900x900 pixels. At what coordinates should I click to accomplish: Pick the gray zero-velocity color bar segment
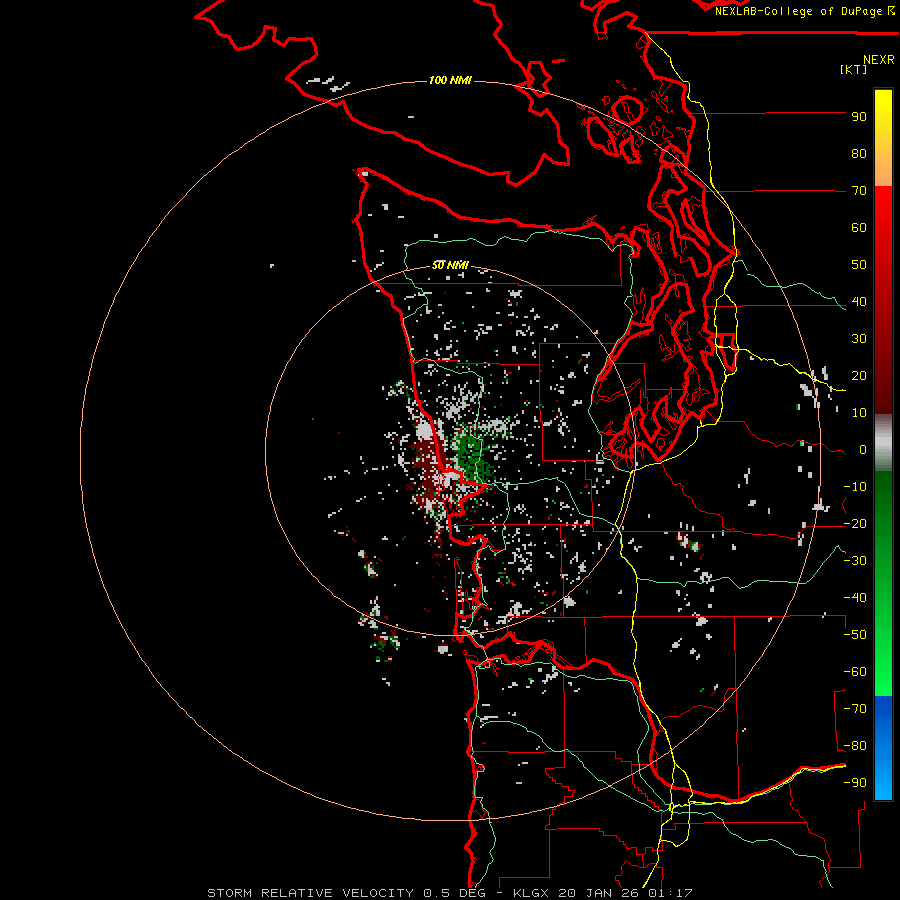click(x=883, y=443)
